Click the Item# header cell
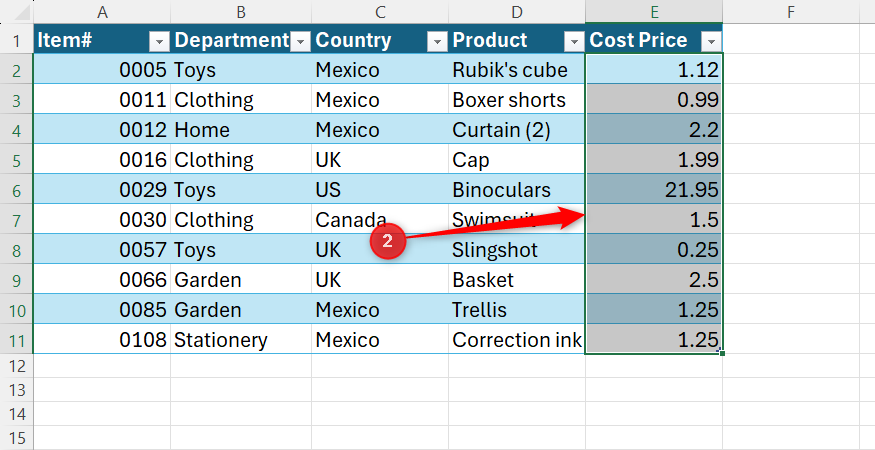The width and height of the screenshot is (875, 450). click(102, 39)
